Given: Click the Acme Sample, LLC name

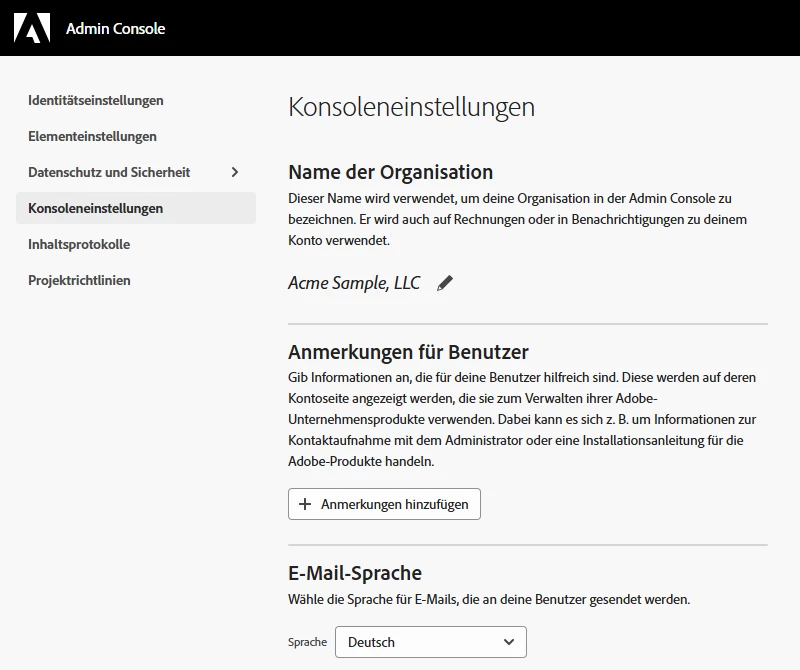Looking at the screenshot, I should coord(354,283).
